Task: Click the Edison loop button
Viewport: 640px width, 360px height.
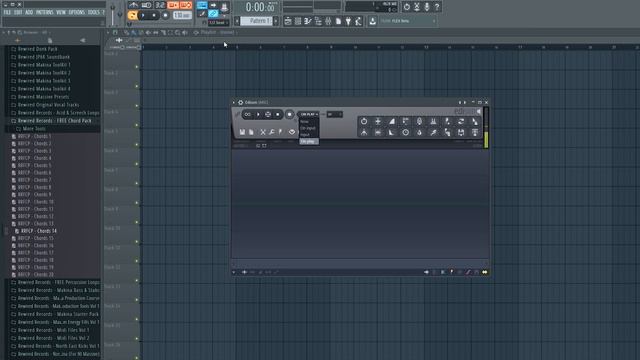Action: [247, 115]
